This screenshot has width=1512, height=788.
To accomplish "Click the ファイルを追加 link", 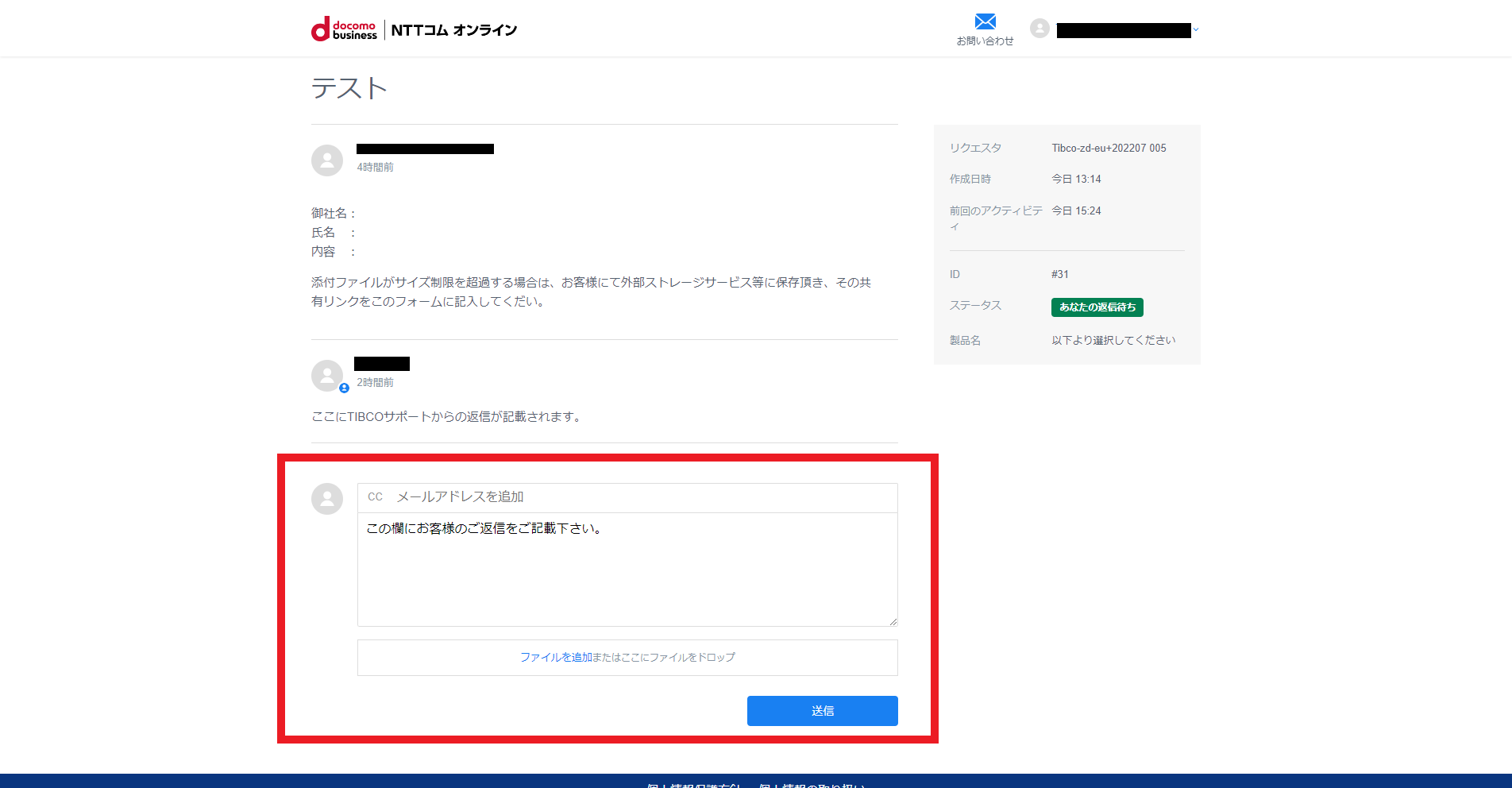I will (556, 657).
